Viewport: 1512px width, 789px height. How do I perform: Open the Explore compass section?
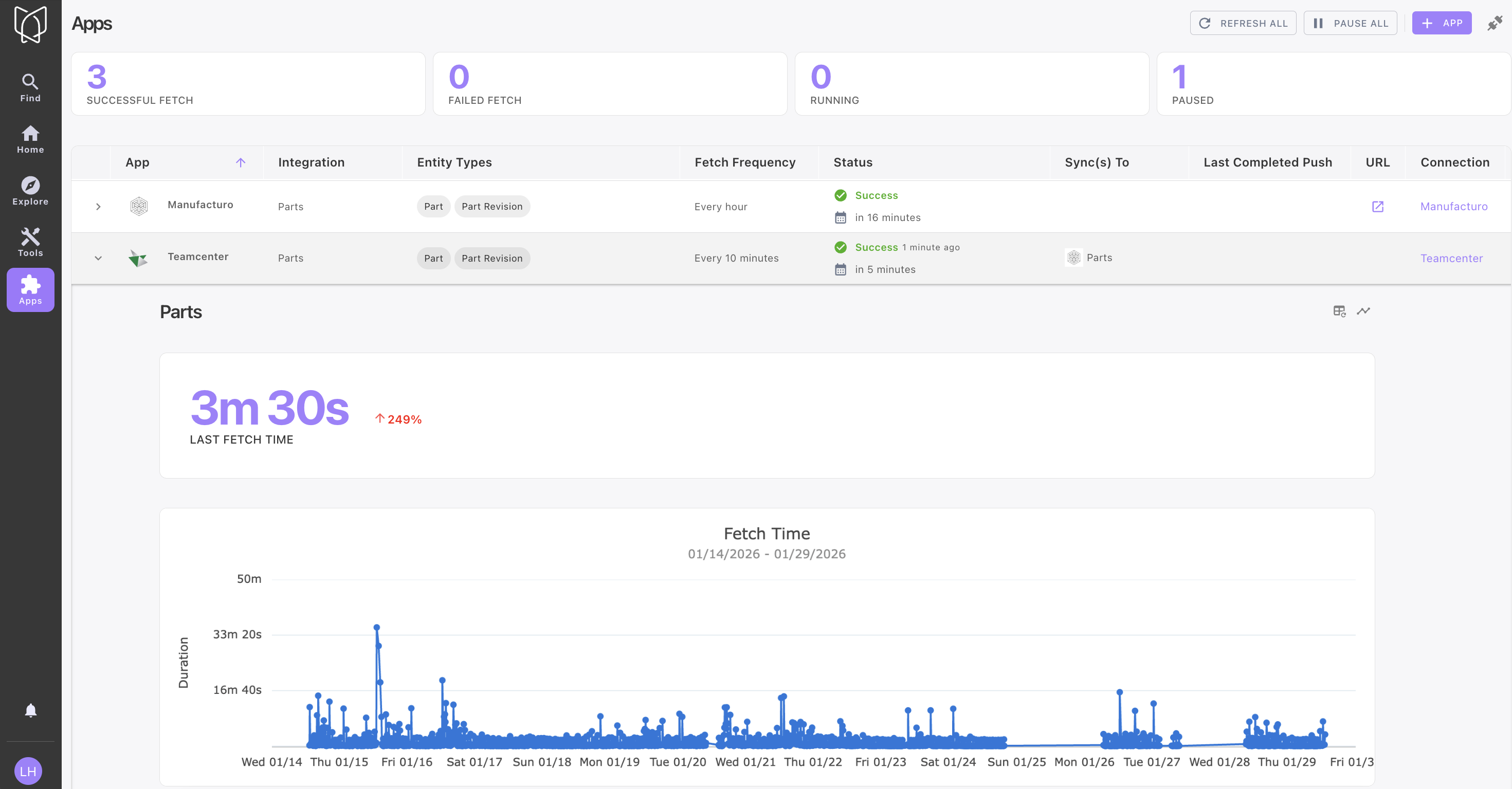tap(30, 191)
